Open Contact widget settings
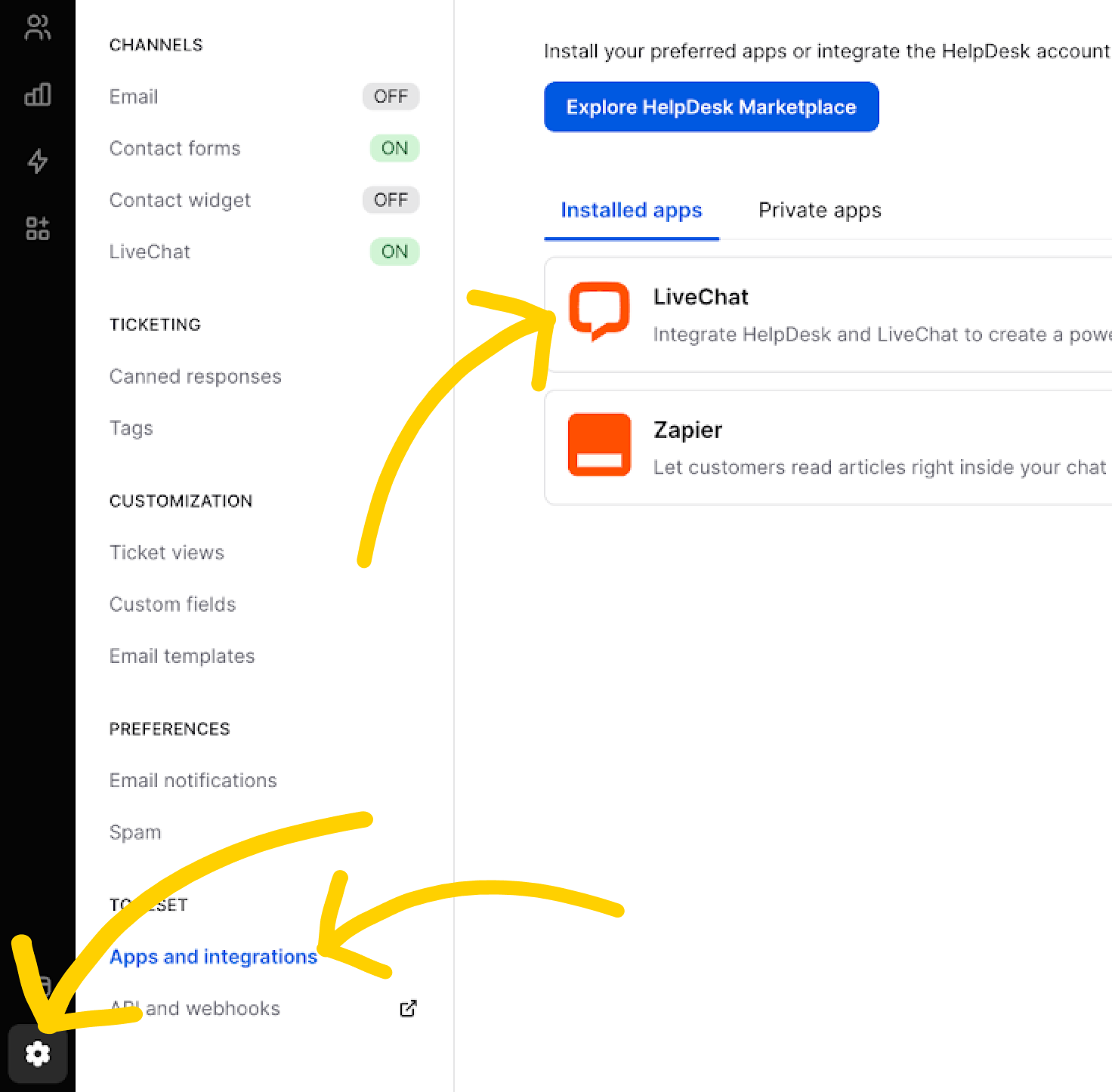The width and height of the screenshot is (1112, 1092). [180, 200]
